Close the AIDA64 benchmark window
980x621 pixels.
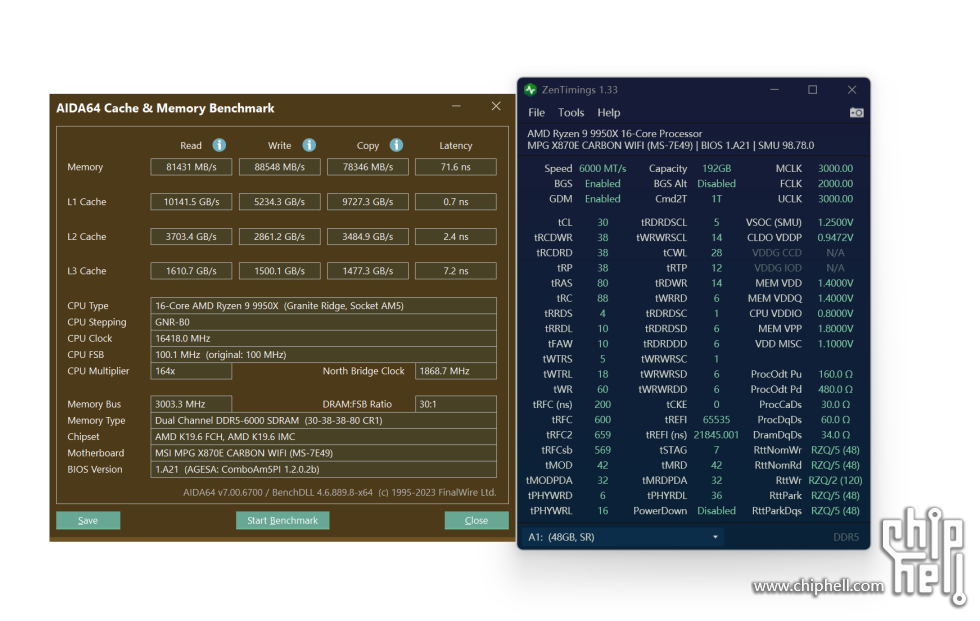pos(496,106)
